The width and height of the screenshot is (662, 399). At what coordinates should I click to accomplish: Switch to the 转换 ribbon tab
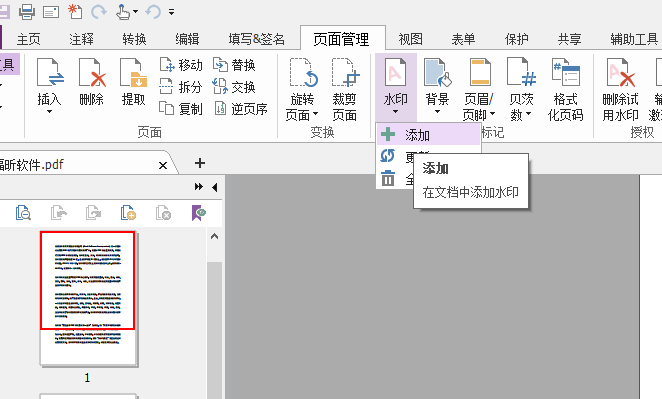pos(135,39)
